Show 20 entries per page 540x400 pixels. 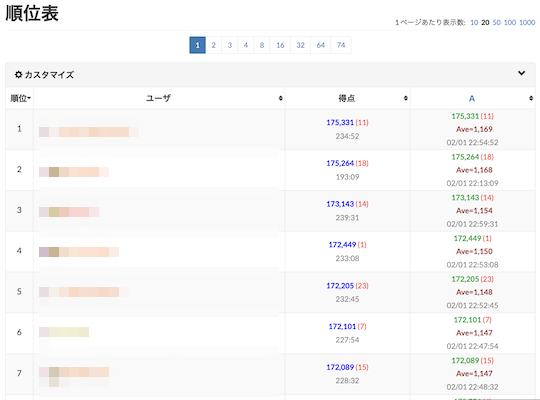(485, 22)
